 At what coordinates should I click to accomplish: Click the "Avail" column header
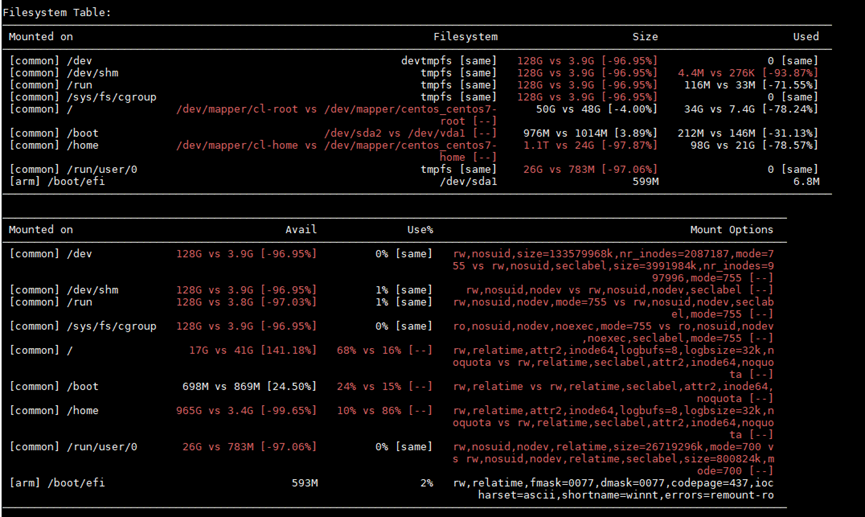pyautogui.click(x=301, y=229)
